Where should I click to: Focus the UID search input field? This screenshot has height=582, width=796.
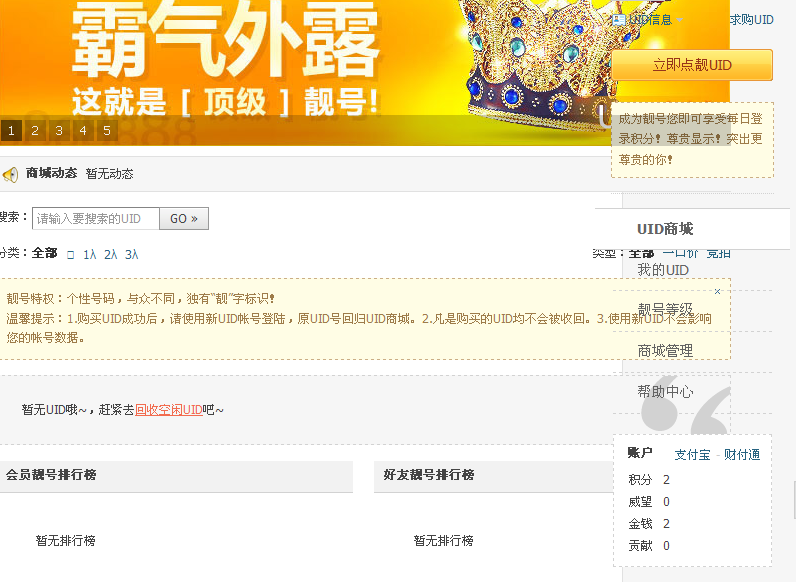[x=96, y=218]
